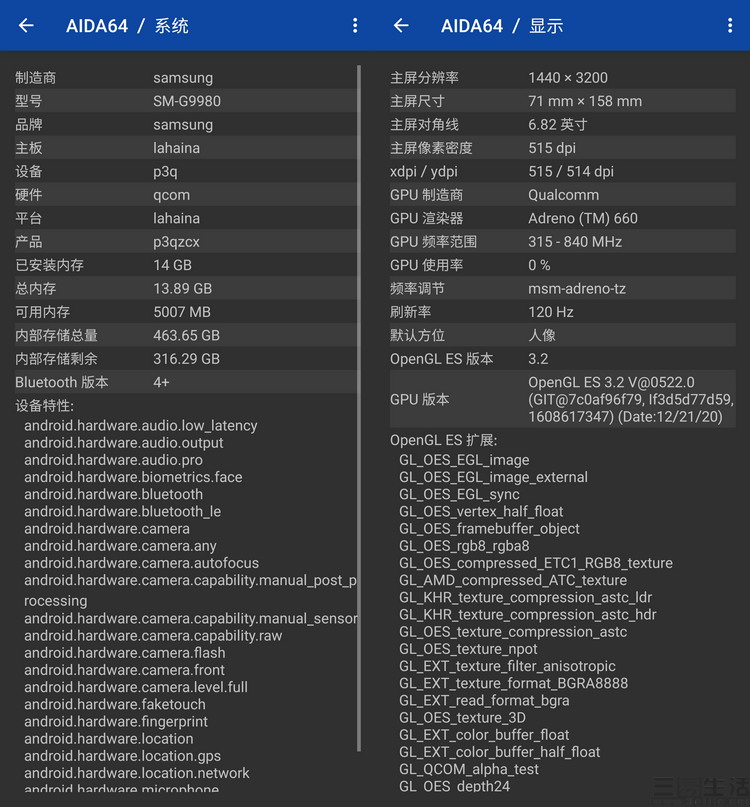Select the GPU 使用率 0 % row

point(563,265)
